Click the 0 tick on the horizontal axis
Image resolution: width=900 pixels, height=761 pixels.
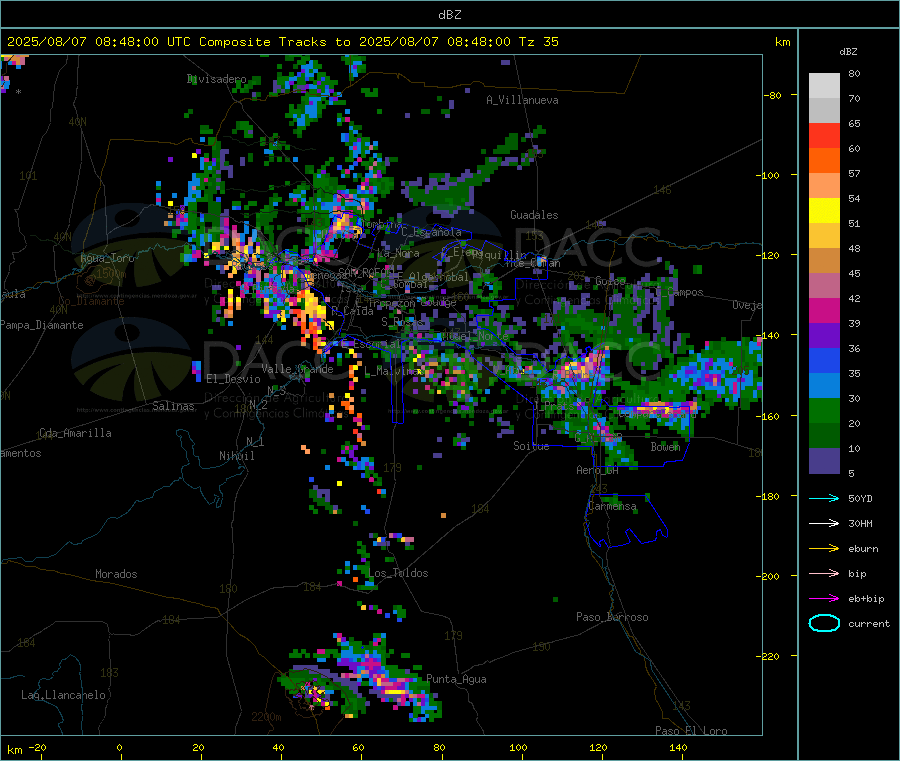click(119, 747)
